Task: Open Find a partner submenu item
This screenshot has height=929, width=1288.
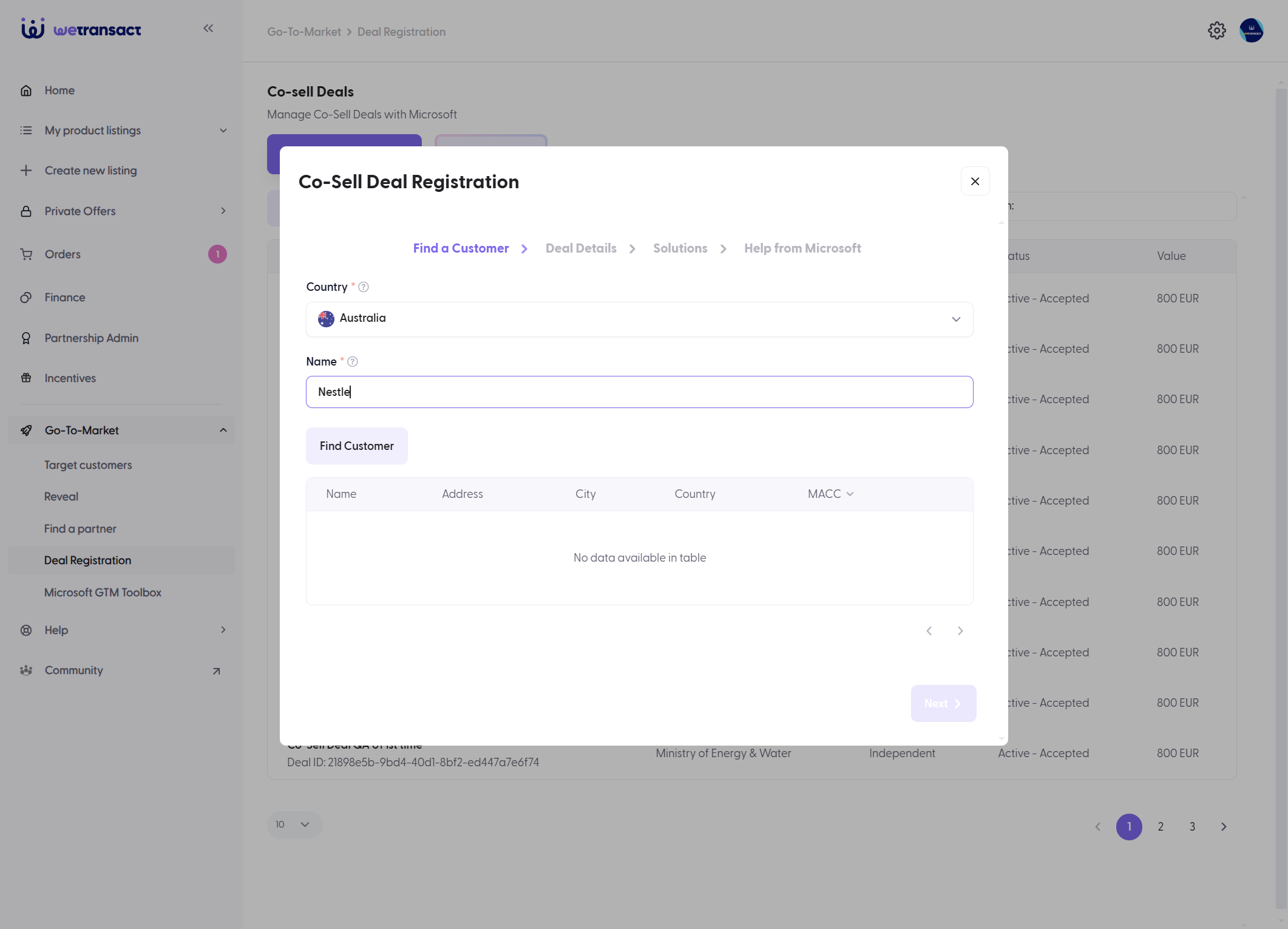Action: click(80, 529)
